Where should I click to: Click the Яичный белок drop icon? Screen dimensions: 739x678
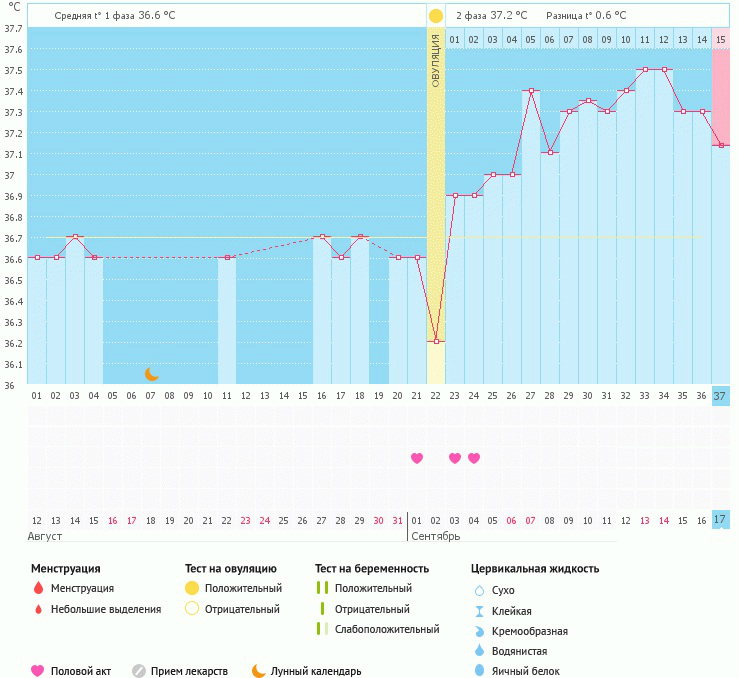tap(479, 671)
